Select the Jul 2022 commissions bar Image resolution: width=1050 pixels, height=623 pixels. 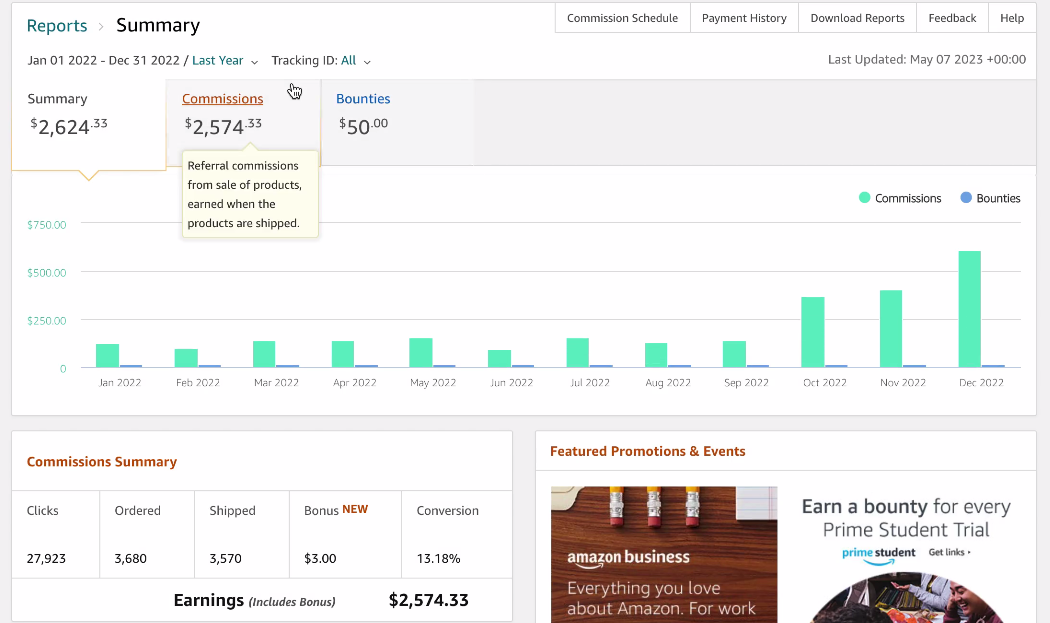[578, 353]
